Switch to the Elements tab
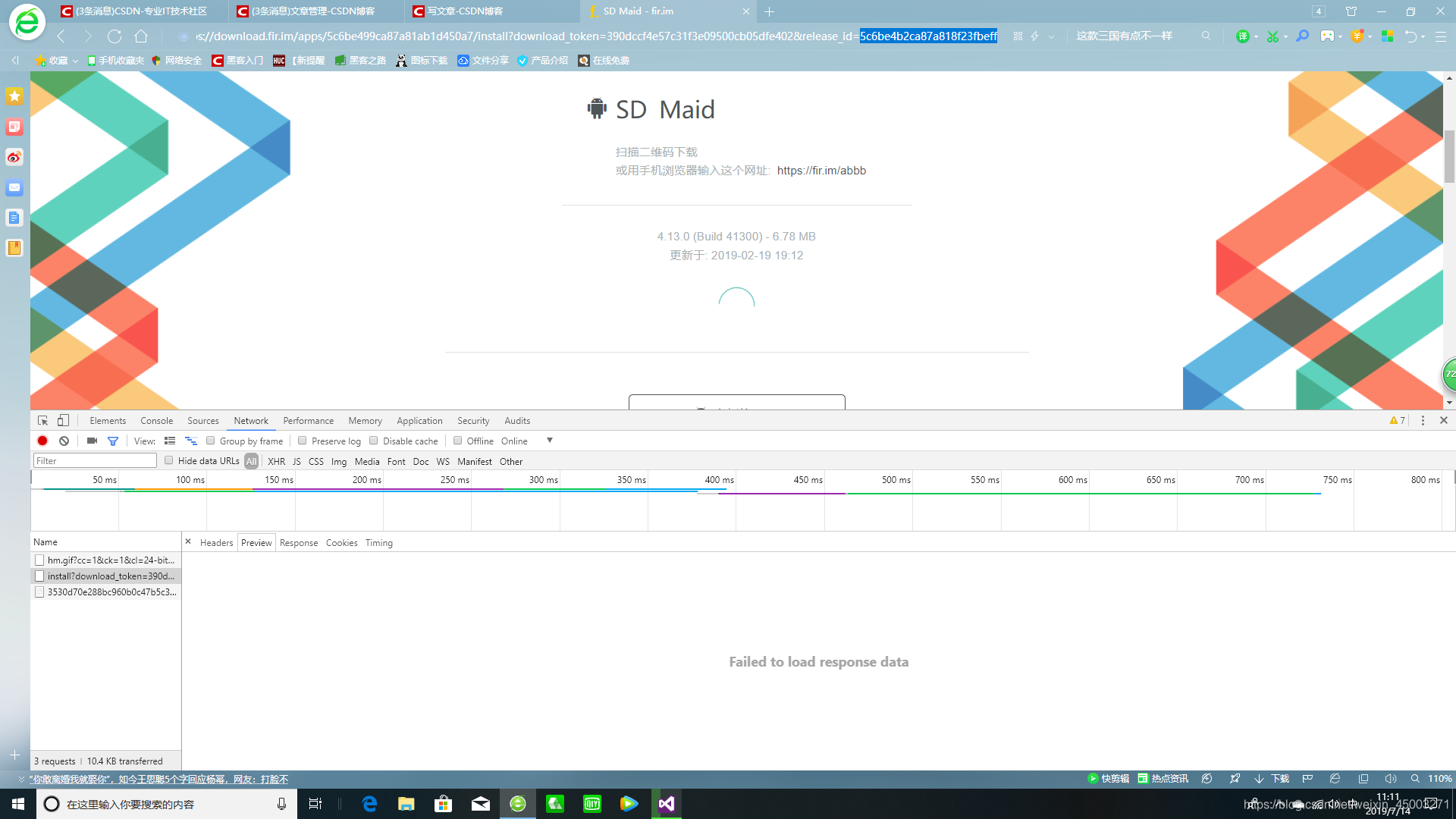This screenshot has width=1456, height=819. (x=108, y=421)
